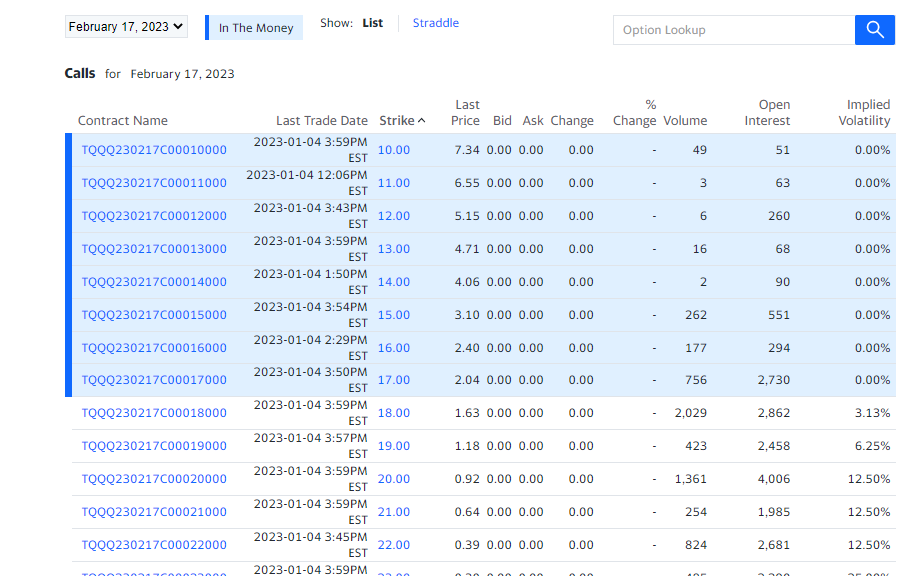Click the 17.00 strike price link
Image resolution: width=923 pixels, height=576 pixels.
click(394, 380)
